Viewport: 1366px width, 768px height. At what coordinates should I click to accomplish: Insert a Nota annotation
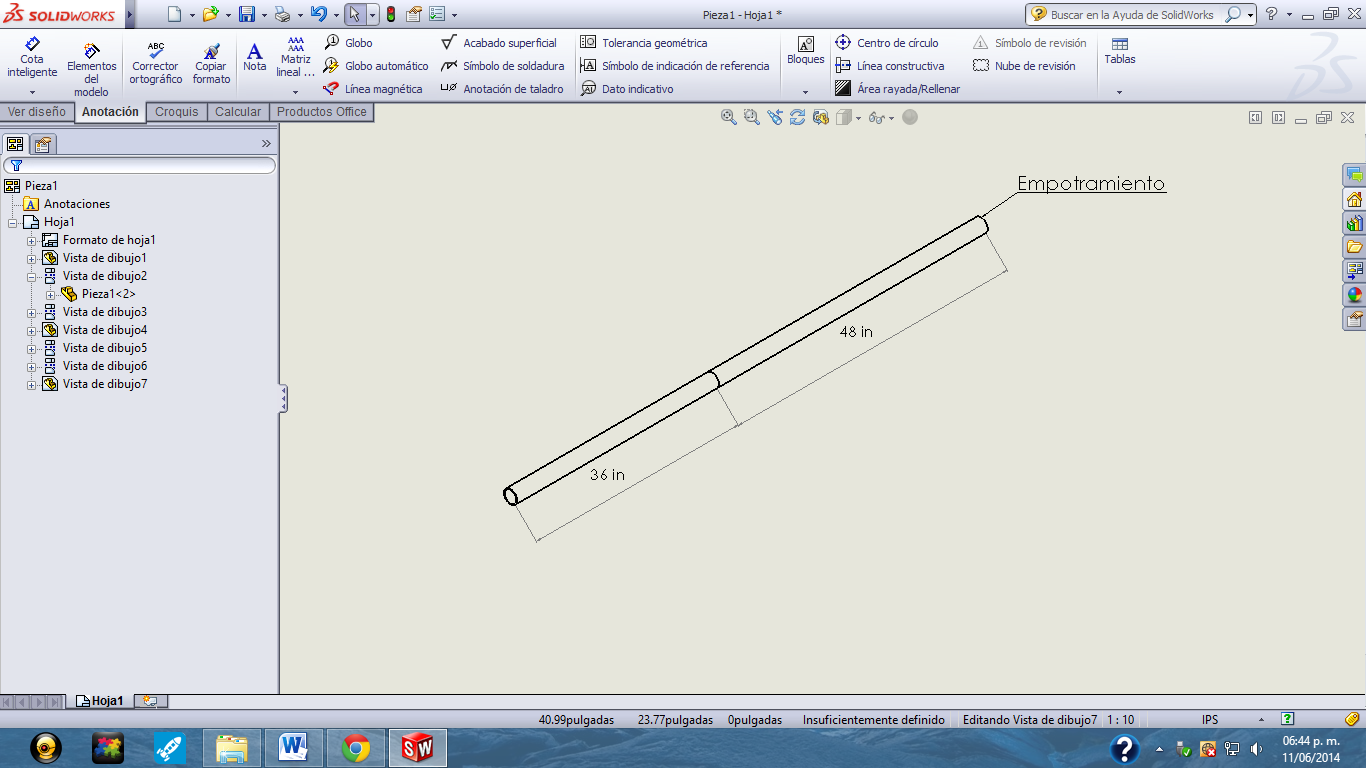pos(255,57)
